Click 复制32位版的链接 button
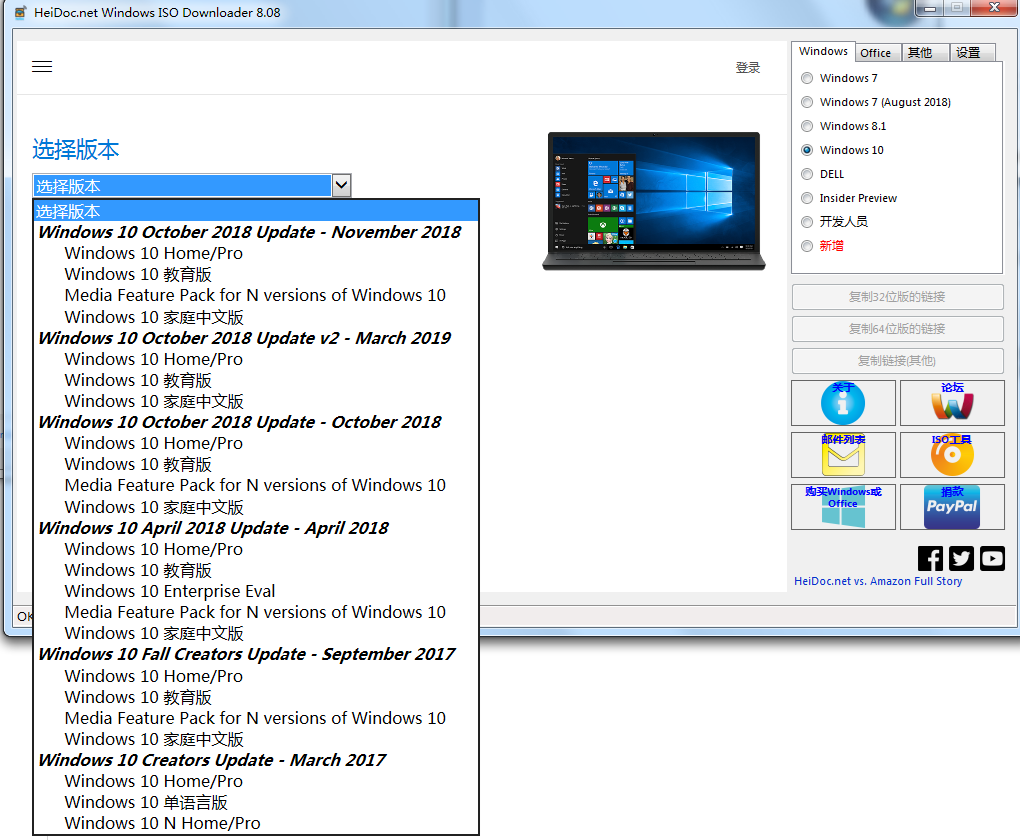The width and height of the screenshot is (1020, 840). 897,297
